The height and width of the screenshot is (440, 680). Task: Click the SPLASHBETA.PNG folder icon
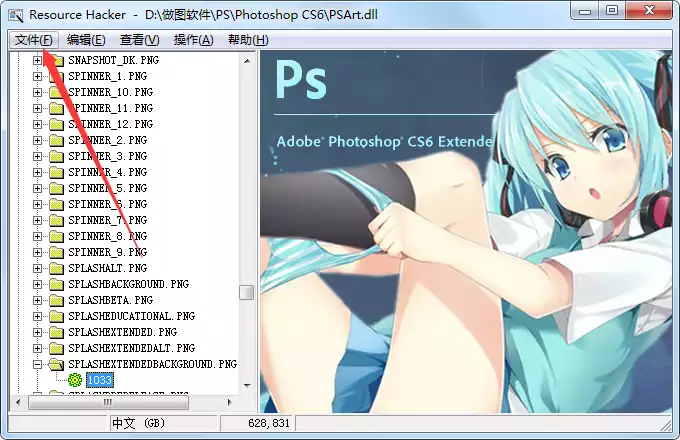tap(56, 301)
